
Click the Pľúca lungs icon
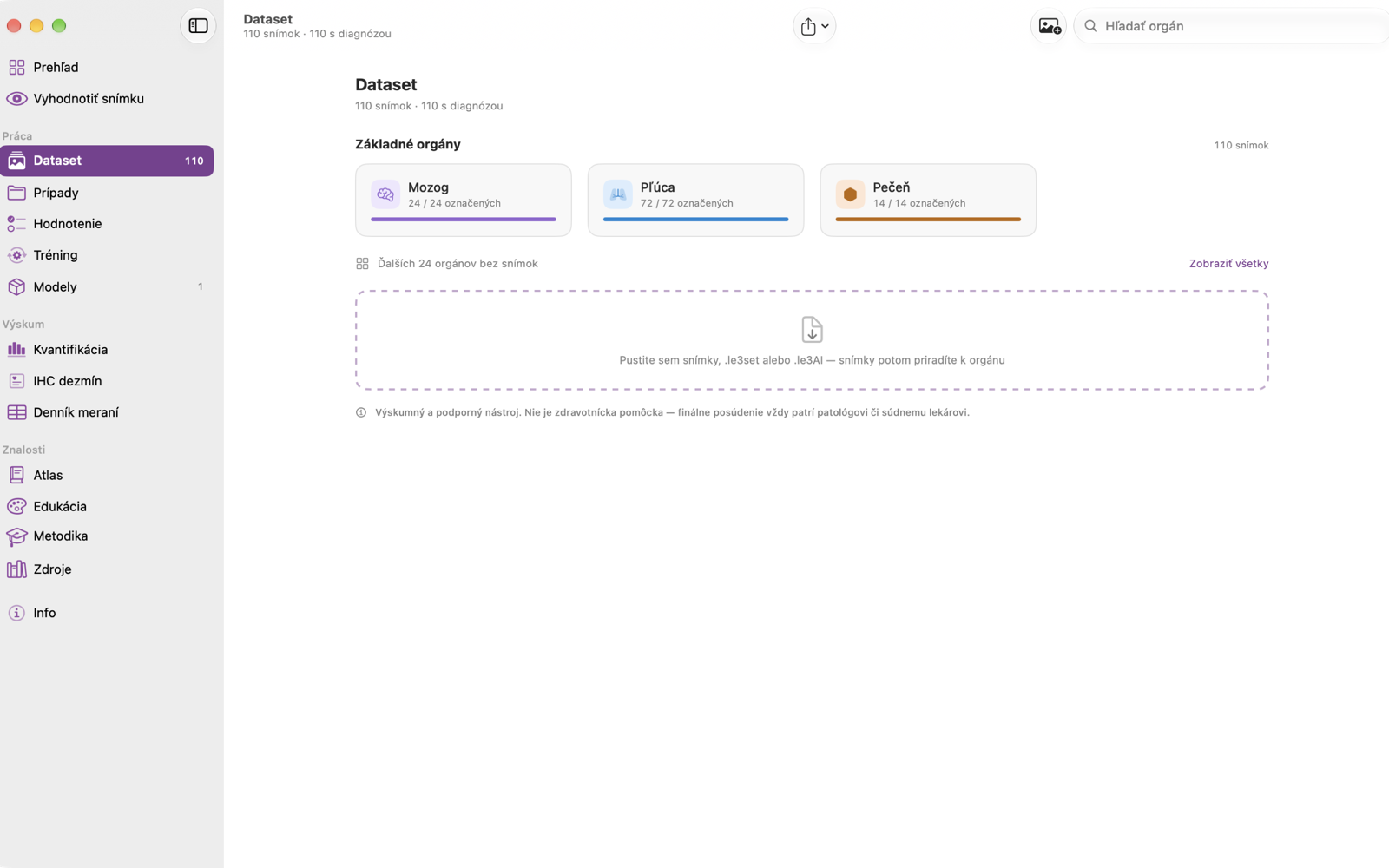[x=617, y=194]
